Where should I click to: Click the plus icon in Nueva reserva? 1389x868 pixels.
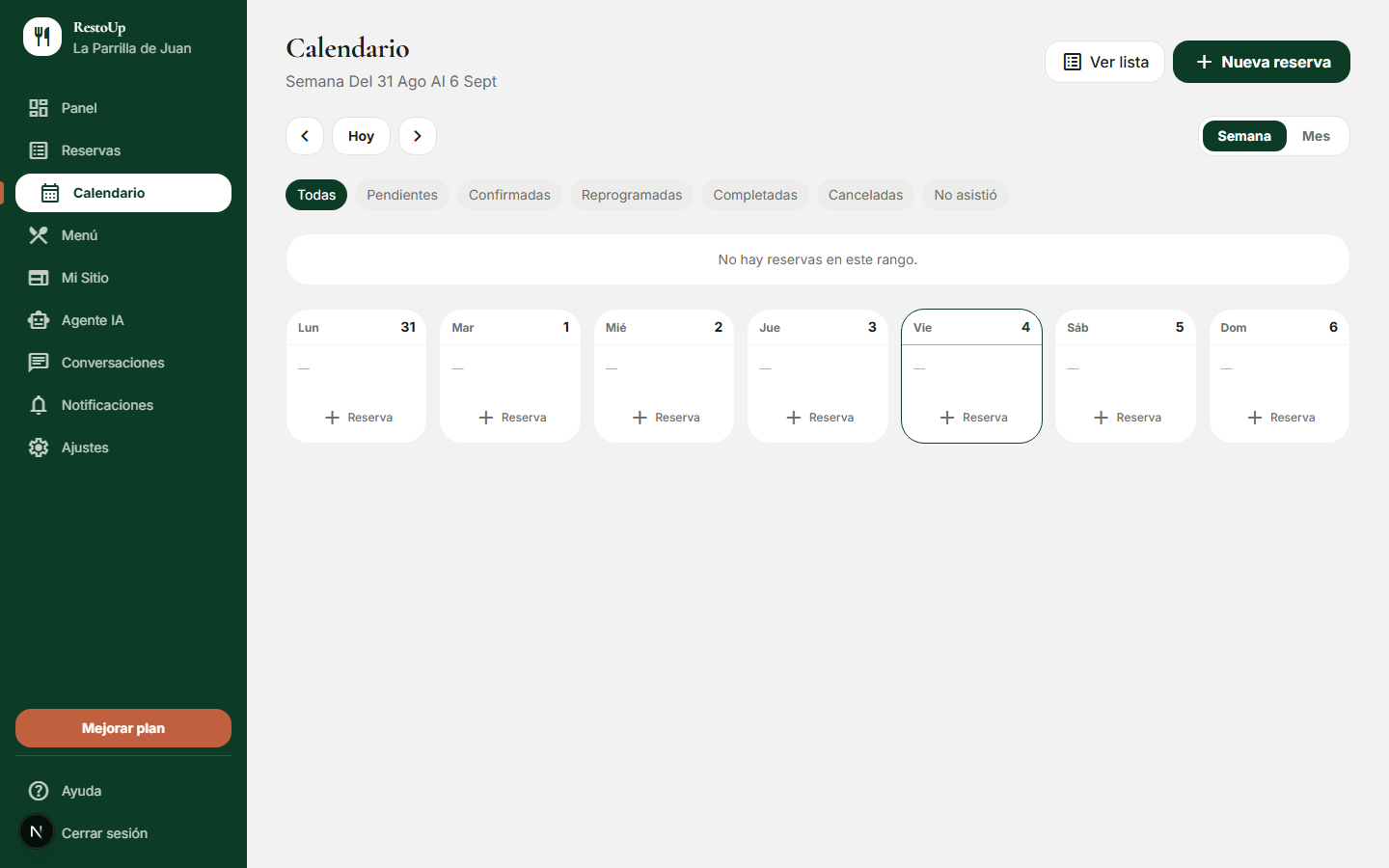coord(1204,62)
